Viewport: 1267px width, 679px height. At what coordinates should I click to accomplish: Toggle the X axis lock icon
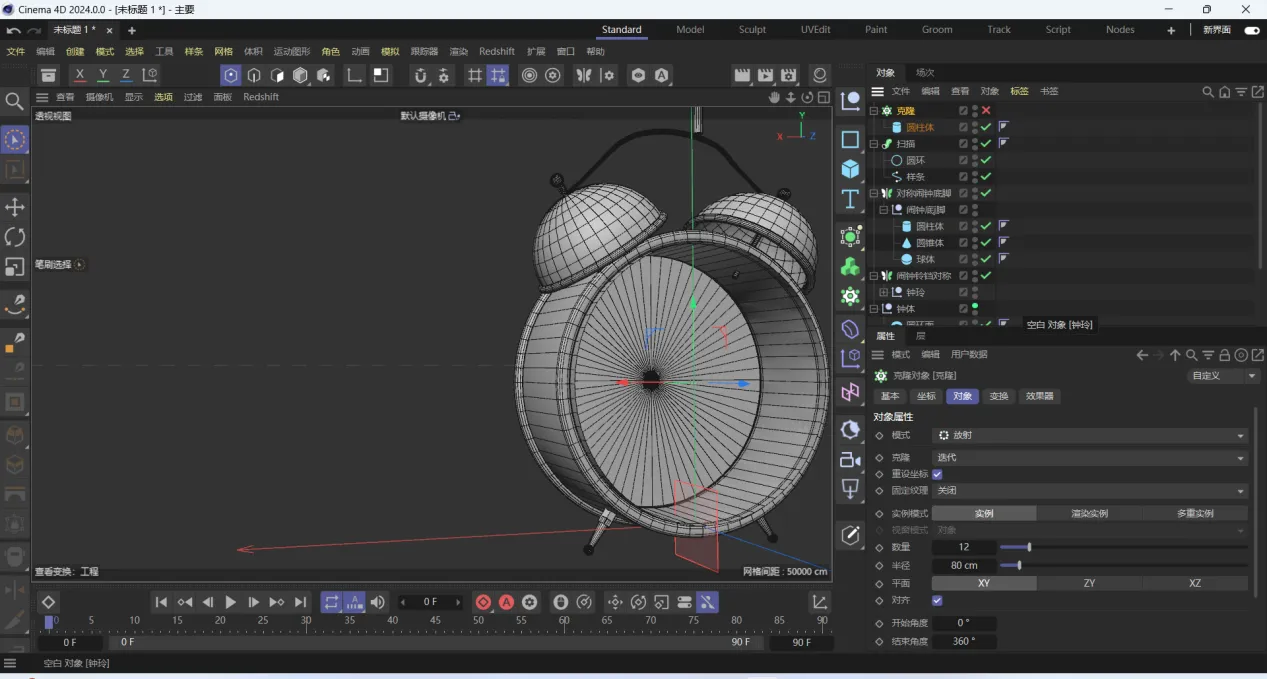80,75
